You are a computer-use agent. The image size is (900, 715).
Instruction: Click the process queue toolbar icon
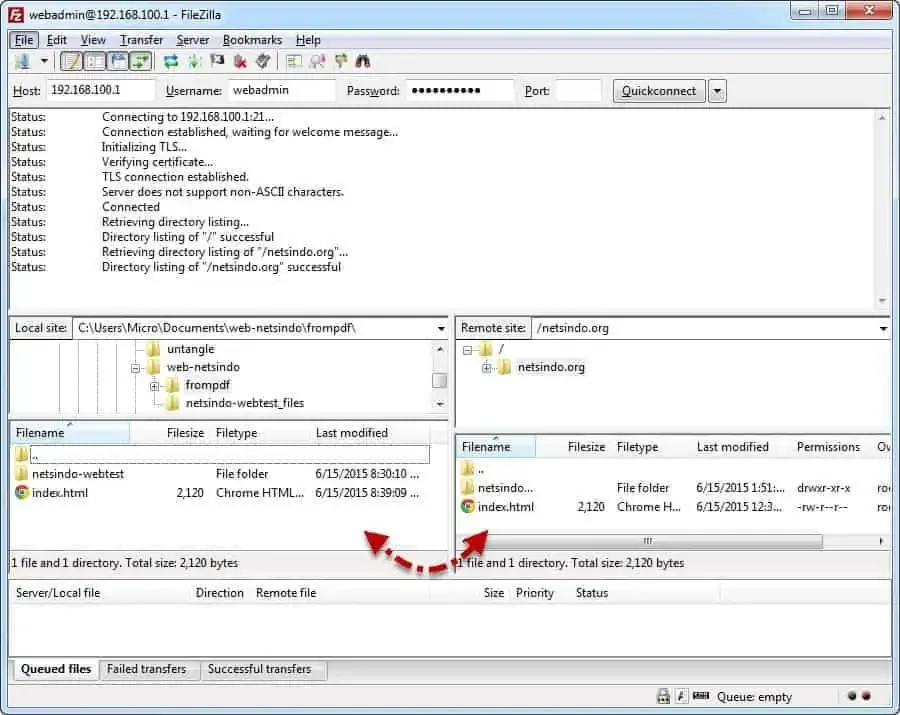[194, 62]
